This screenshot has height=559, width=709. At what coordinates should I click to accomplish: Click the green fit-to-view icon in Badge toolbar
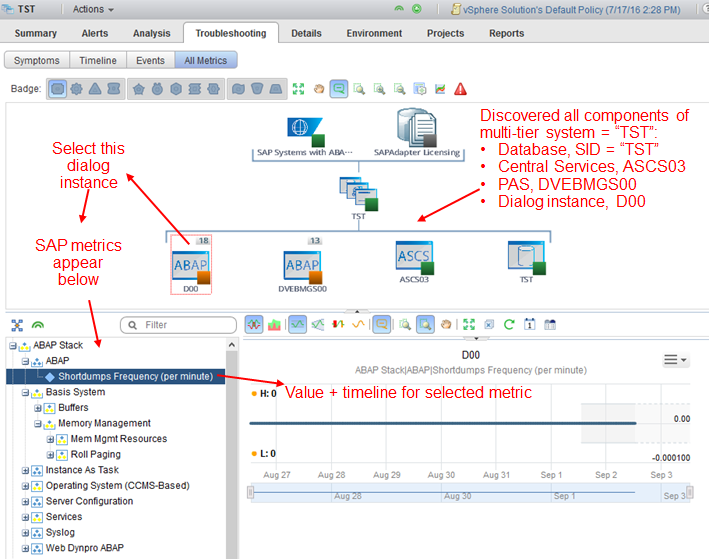pyautogui.click(x=298, y=89)
